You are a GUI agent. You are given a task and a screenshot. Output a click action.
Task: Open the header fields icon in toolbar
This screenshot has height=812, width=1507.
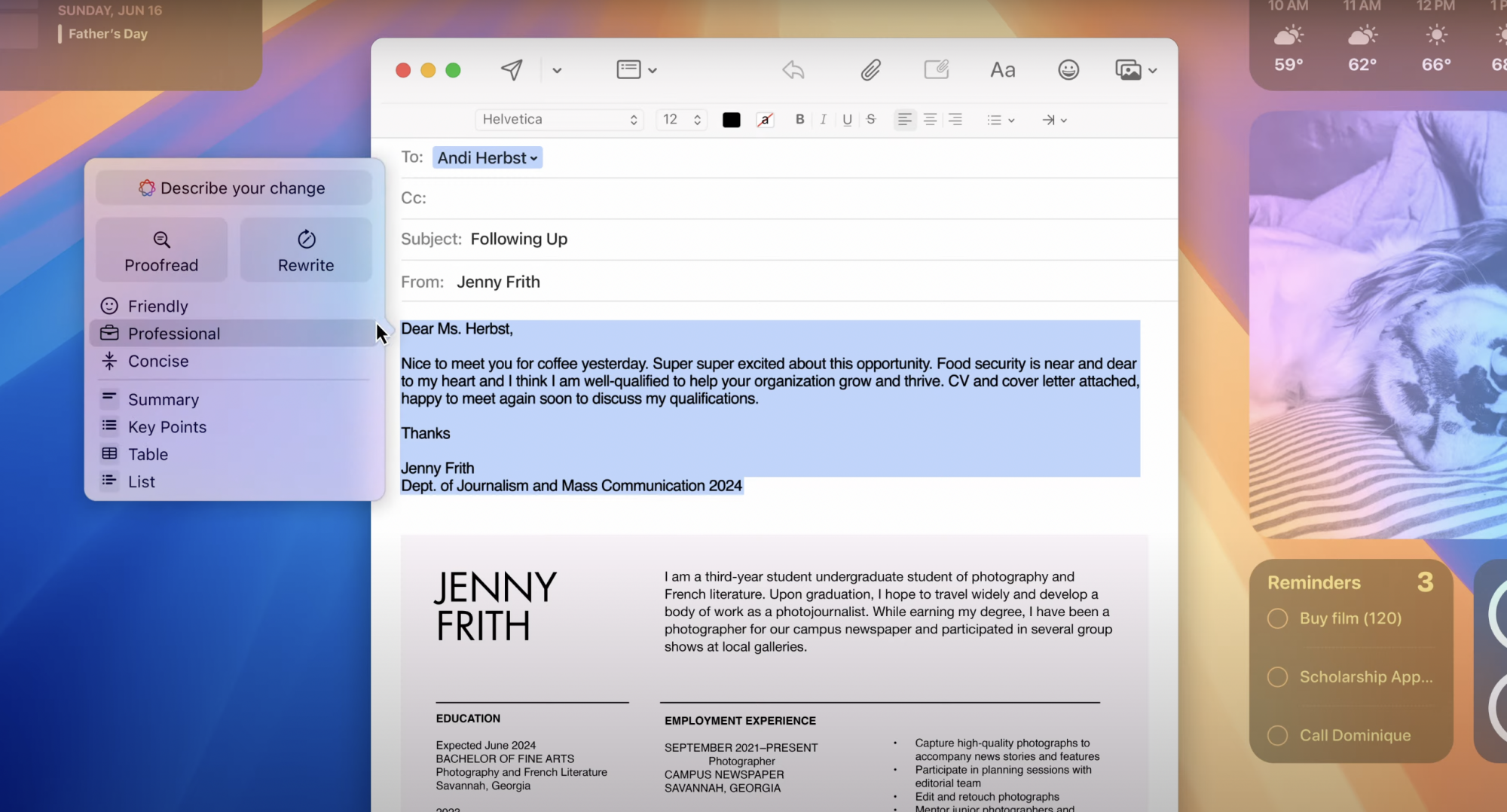[x=628, y=70]
